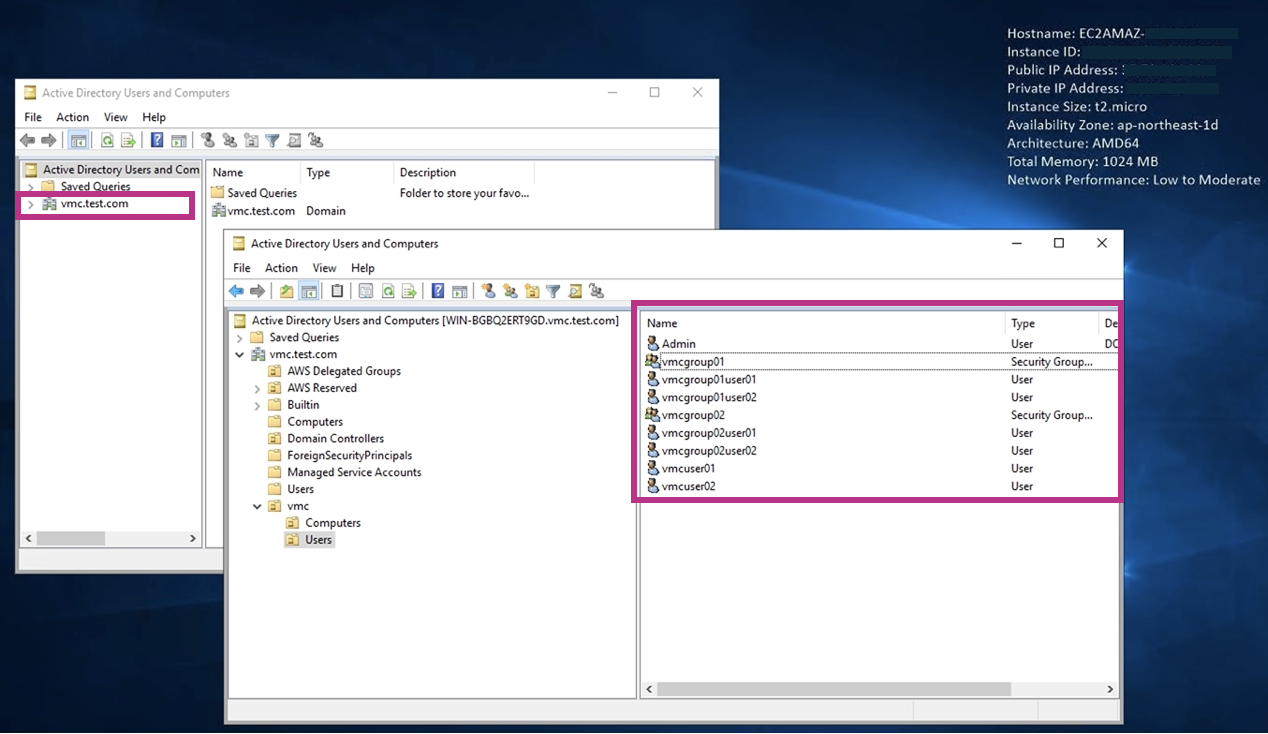Click the clipboard Paste icon in front toolbar
The height and width of the screenshot is (734, 1268).
[x=337, y=291]
